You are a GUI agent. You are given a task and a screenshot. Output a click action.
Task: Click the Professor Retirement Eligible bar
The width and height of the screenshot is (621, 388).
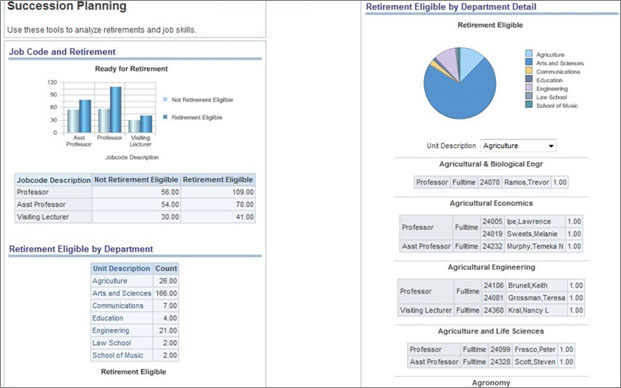click(x=115, y=110)
